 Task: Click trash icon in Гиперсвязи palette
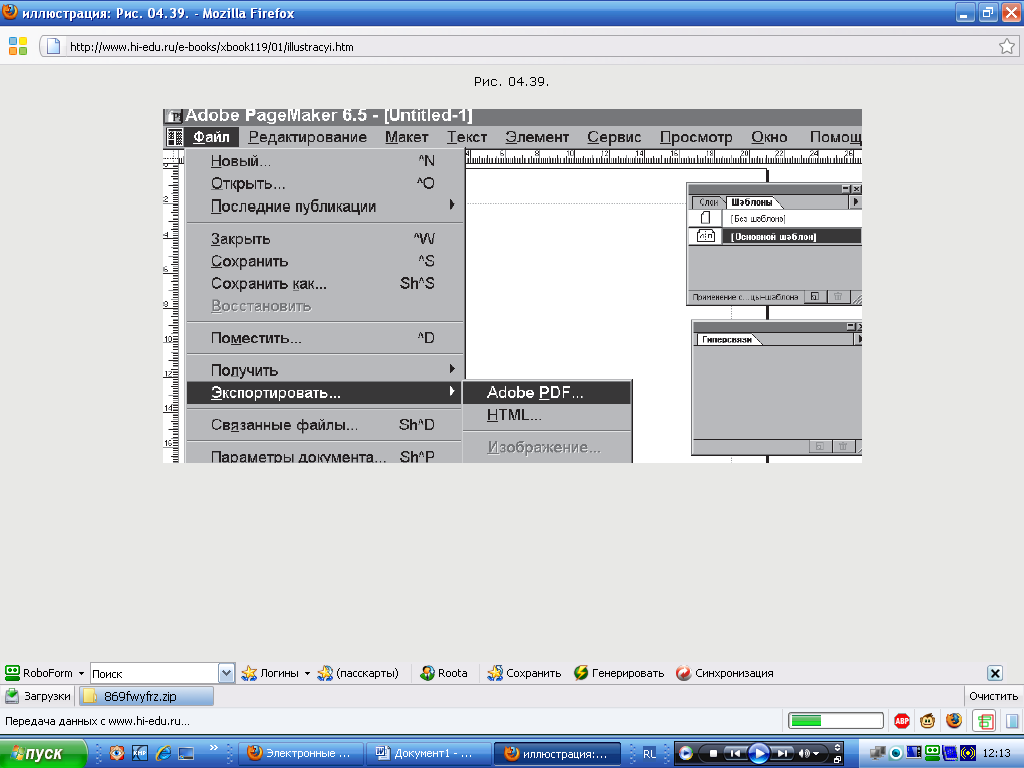tap(842, 447)
